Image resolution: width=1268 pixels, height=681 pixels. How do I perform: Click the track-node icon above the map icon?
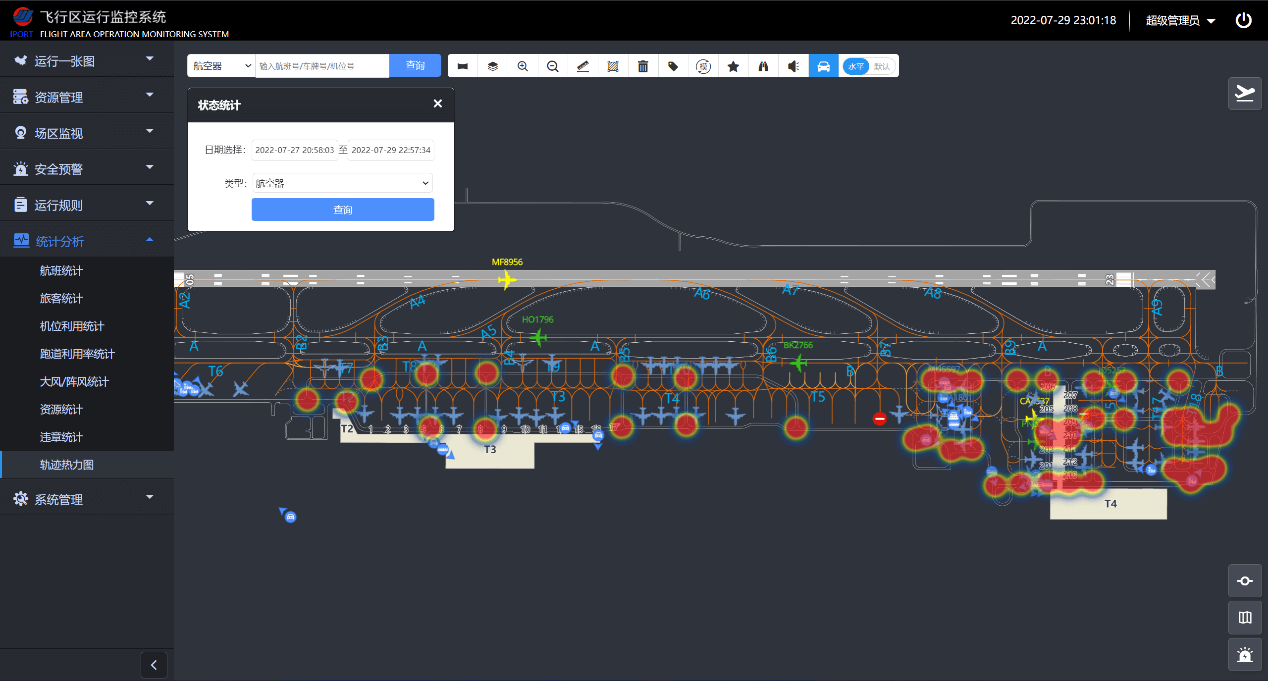point(1245,581)
